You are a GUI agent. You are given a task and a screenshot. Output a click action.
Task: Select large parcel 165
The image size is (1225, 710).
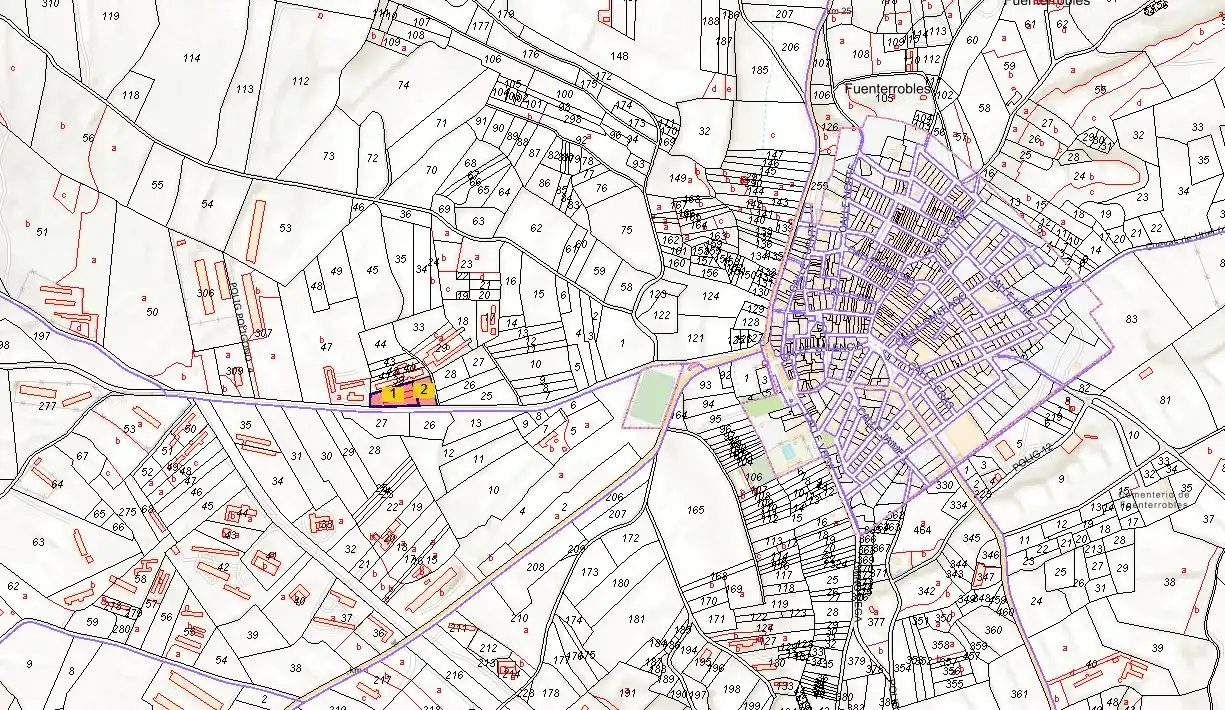click(696, 511)
